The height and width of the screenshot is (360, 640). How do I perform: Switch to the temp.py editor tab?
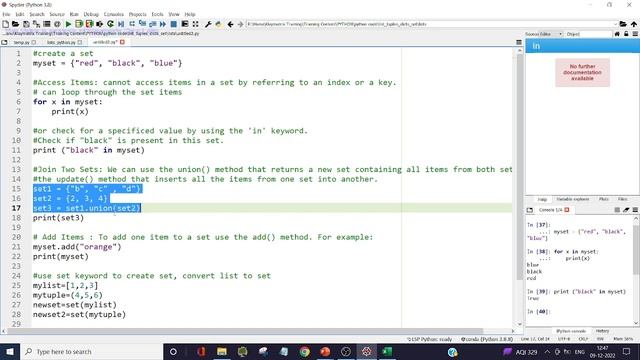[x=21, y=42]
